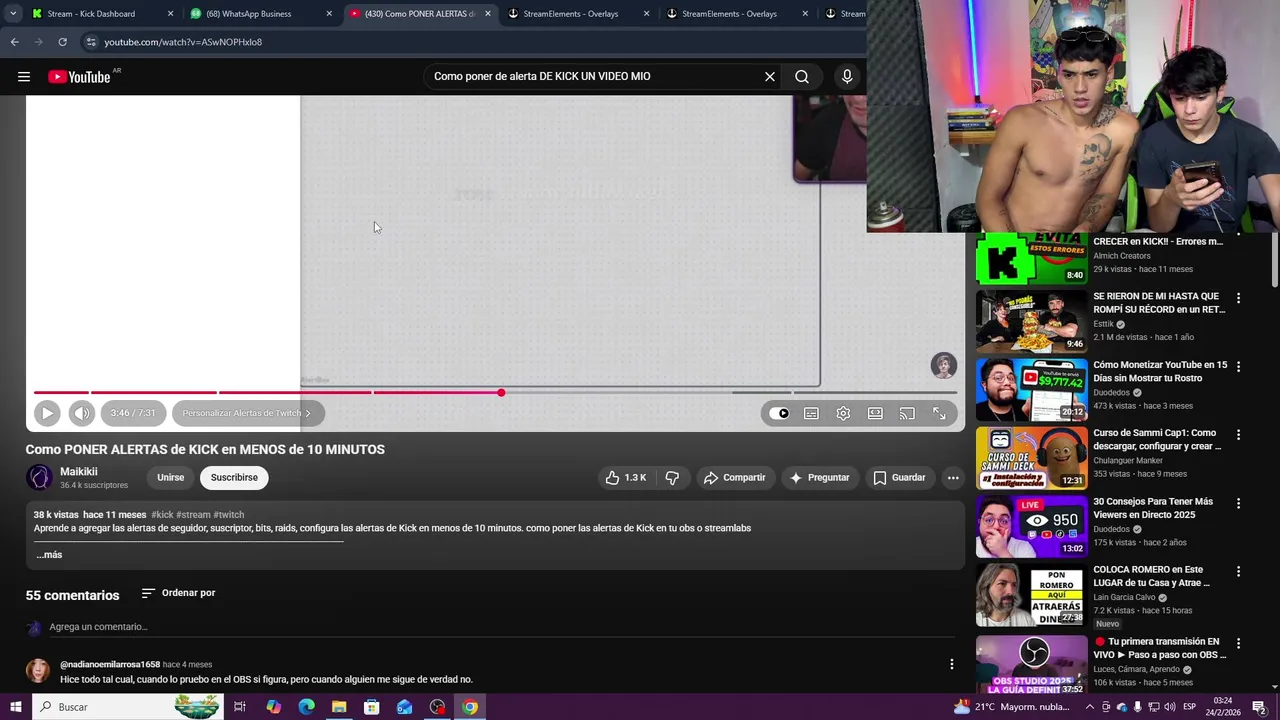Open options for nadianoemilarrosa1658's comment

click(952, 664)
